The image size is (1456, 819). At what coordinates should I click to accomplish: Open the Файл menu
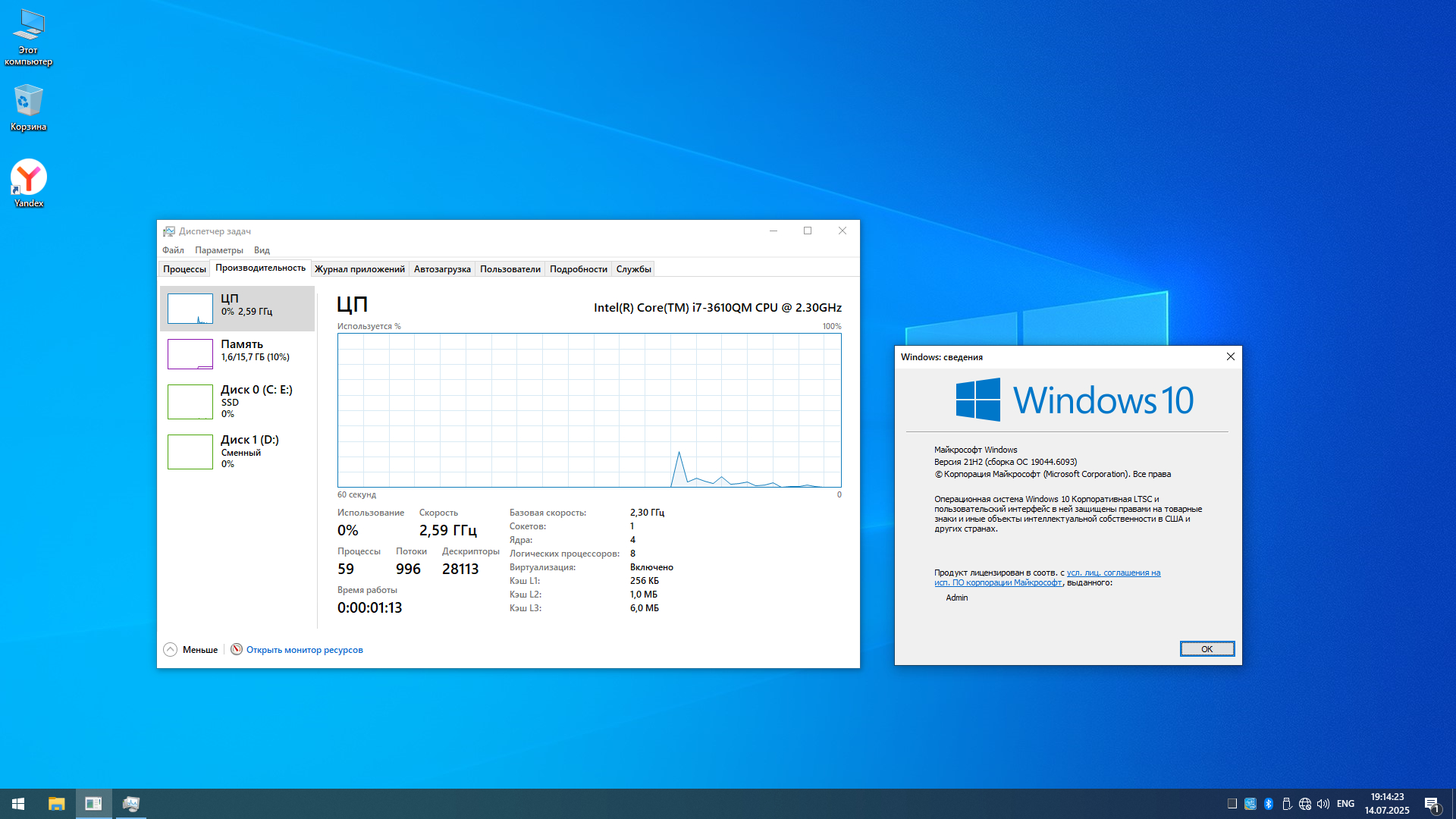[x=173, y=250]
